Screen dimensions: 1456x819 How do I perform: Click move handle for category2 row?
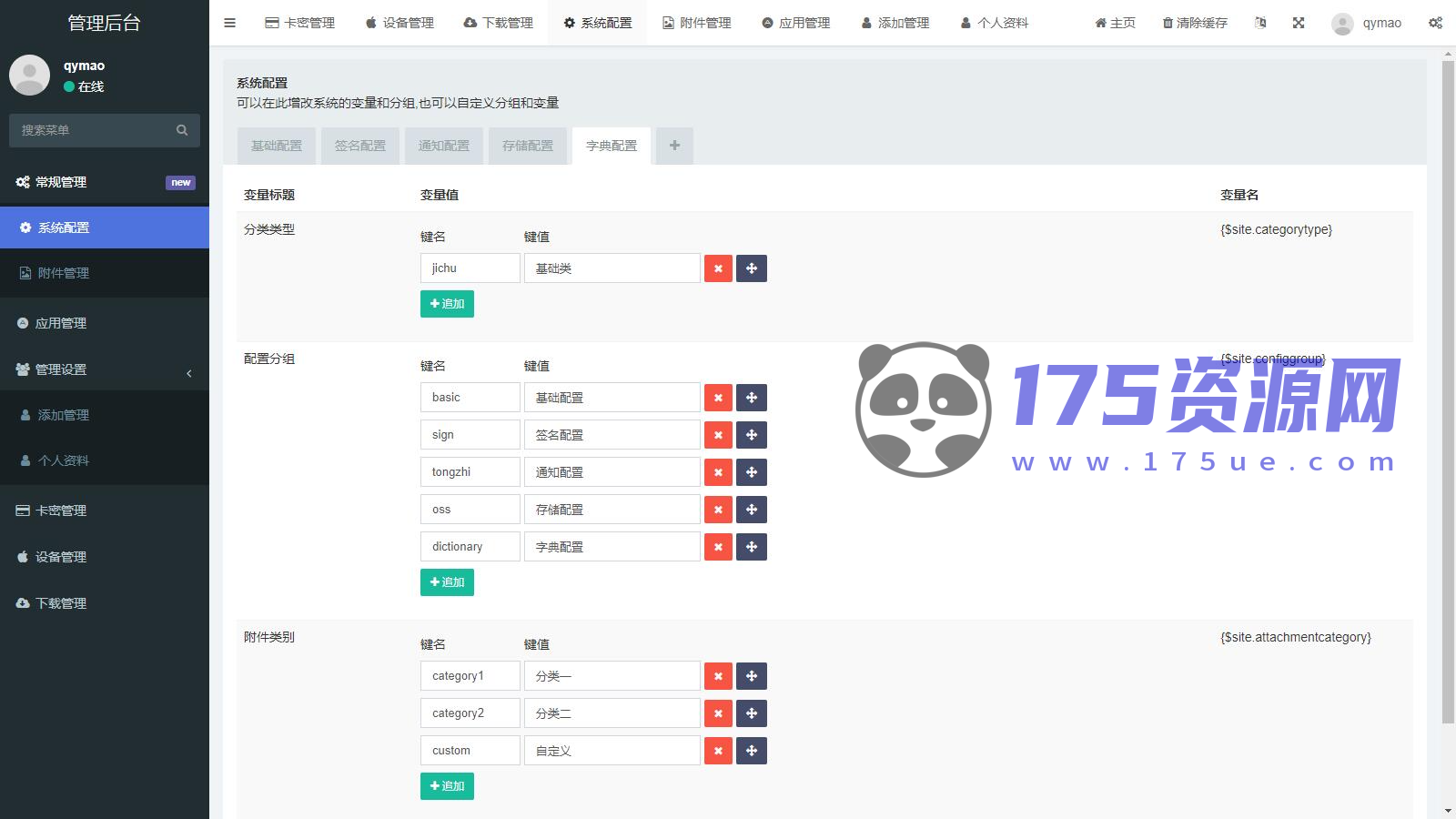coord(752,713)
